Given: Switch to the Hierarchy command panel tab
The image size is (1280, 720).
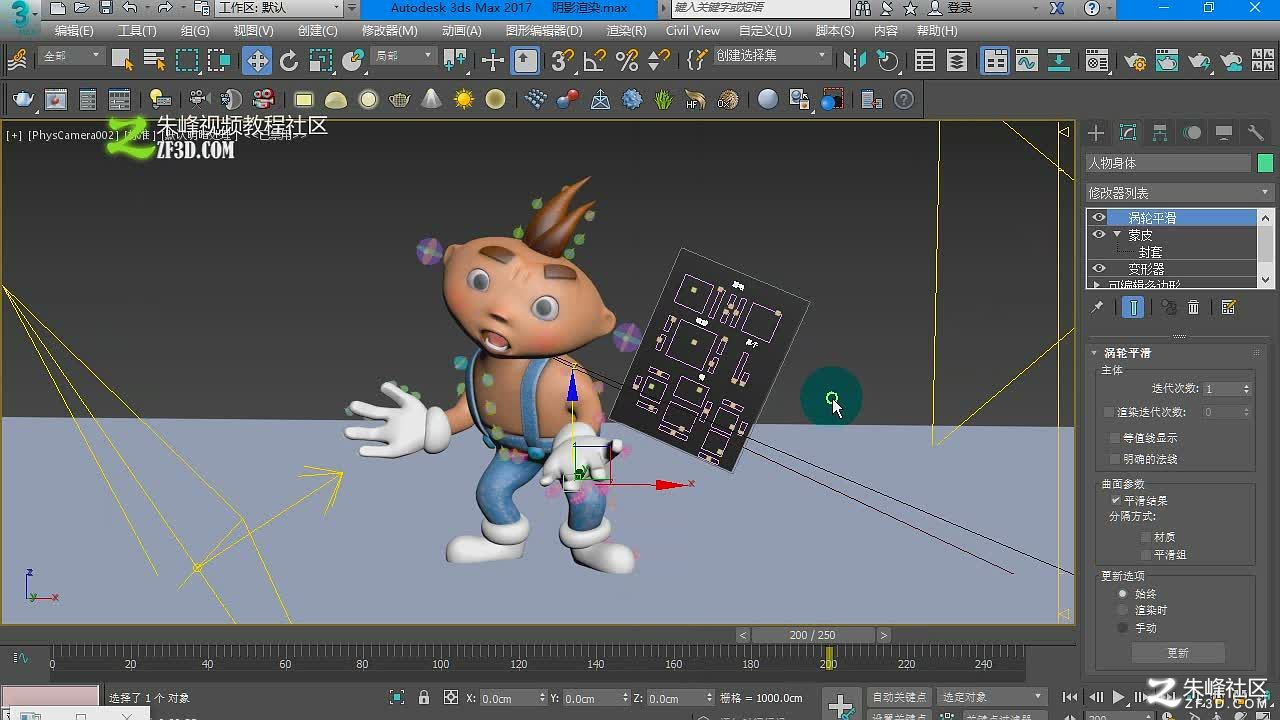Looking at the screenshot, I should pyautogui.click(x=1160, y=133).
